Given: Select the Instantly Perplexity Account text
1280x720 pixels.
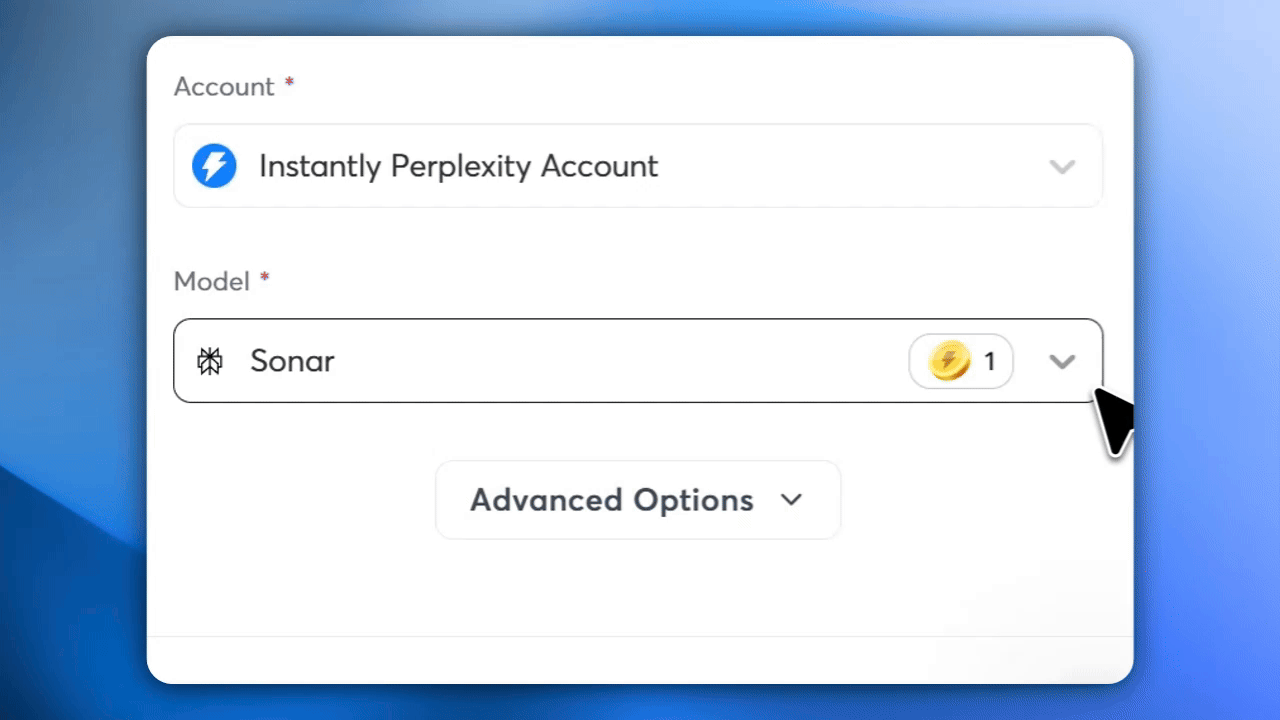Looking at the screenshot, I should pyautogui.click(x=458, y=166).
